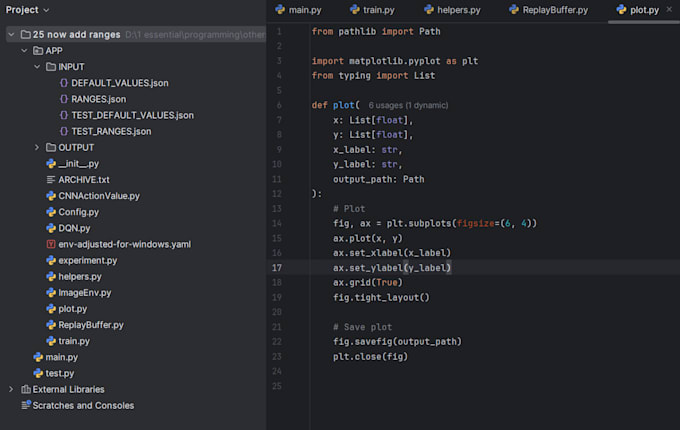Click the Python icon beside main.py in tree
680x430 pixels.
[x=38, y=357]
